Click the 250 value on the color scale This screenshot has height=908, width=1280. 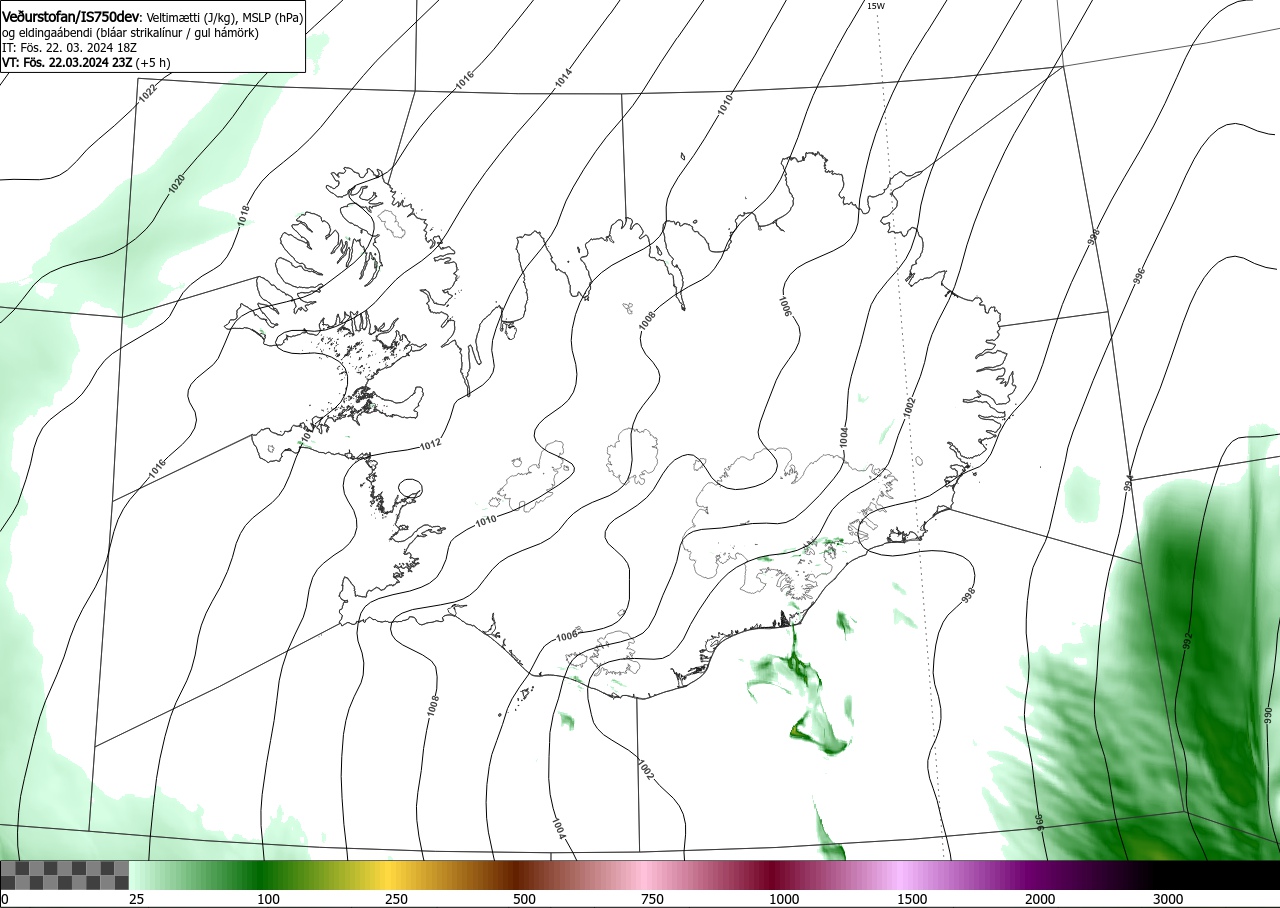pos(396,899)
